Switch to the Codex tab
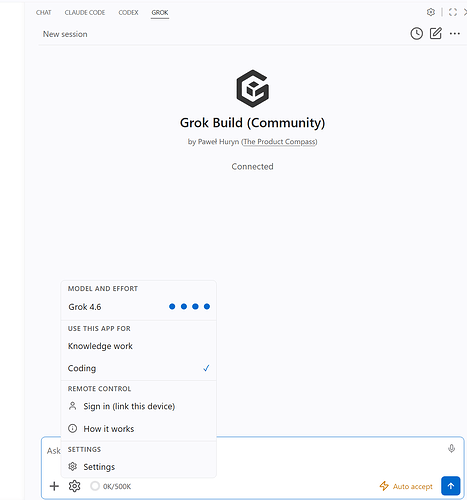The height and width of the screenshot is (500, 467). click(x=128, y=13)
